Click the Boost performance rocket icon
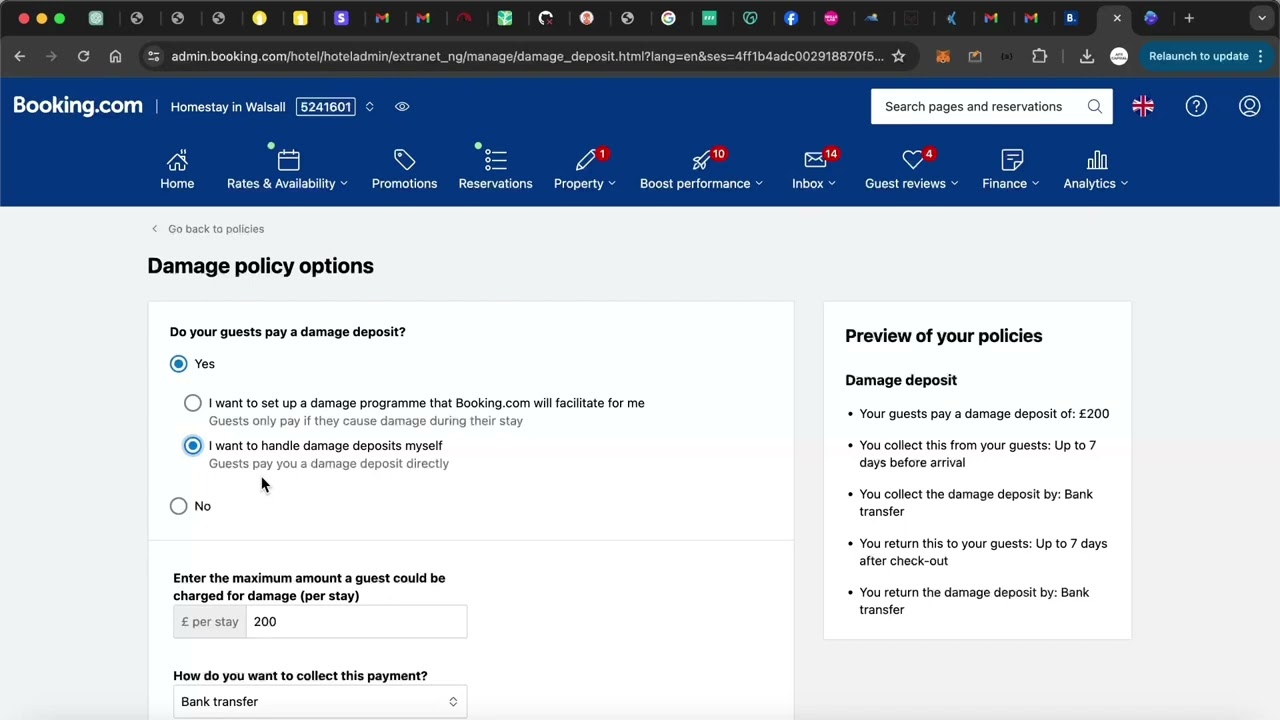Viewport: 1280px width, 720px height. coord(701,160)
